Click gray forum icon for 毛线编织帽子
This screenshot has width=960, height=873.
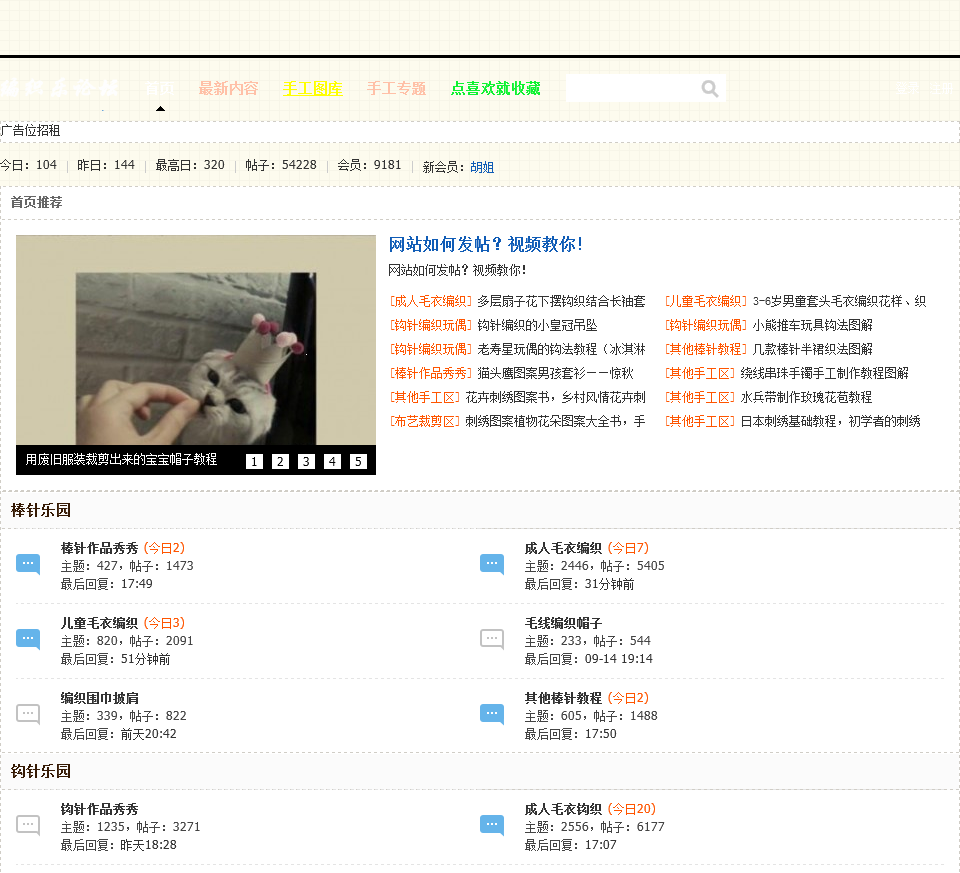coord(492,639)
